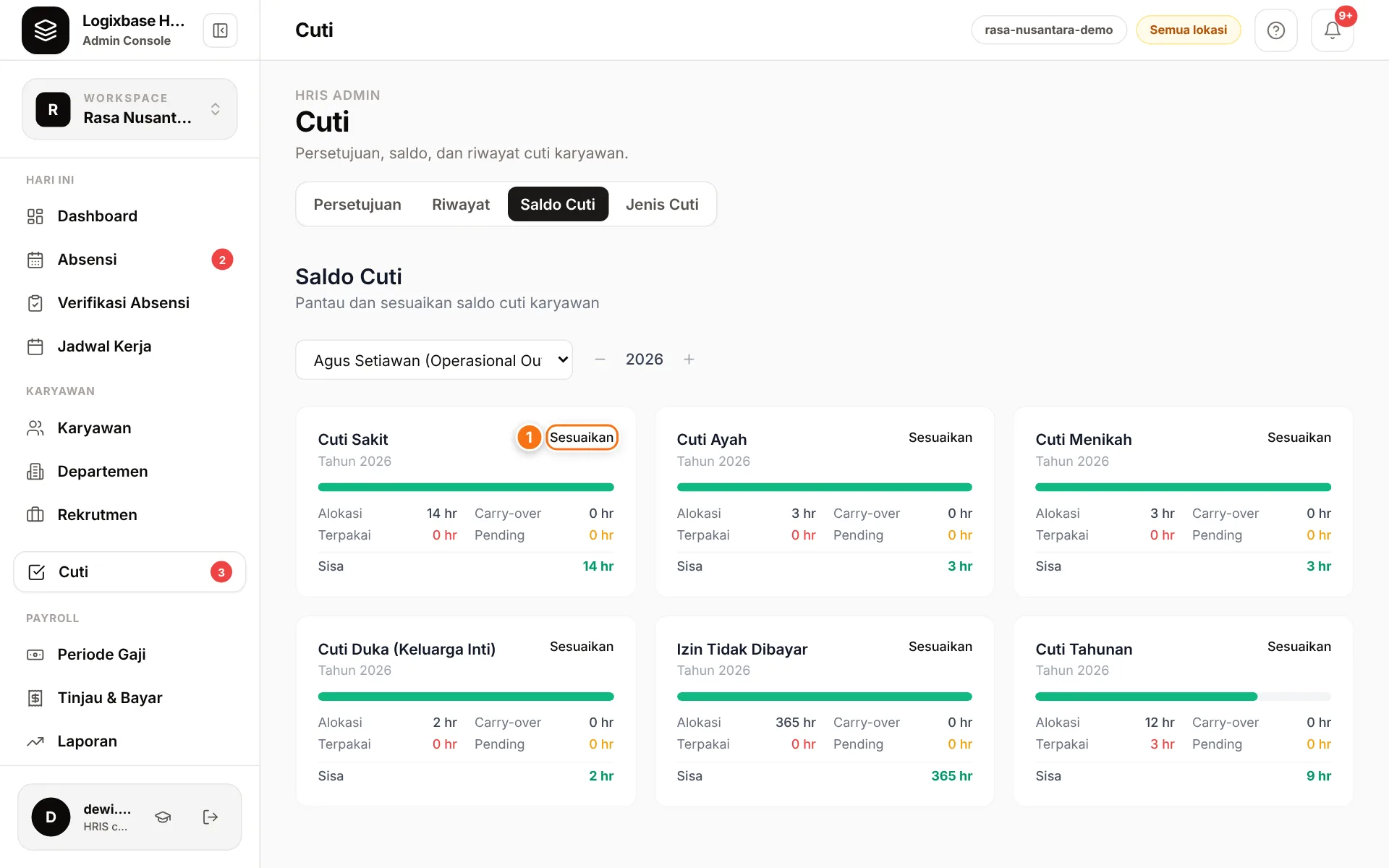The image size is (1389, 868).
Task: Click the logout icon beside dewi
Action: 210,817
